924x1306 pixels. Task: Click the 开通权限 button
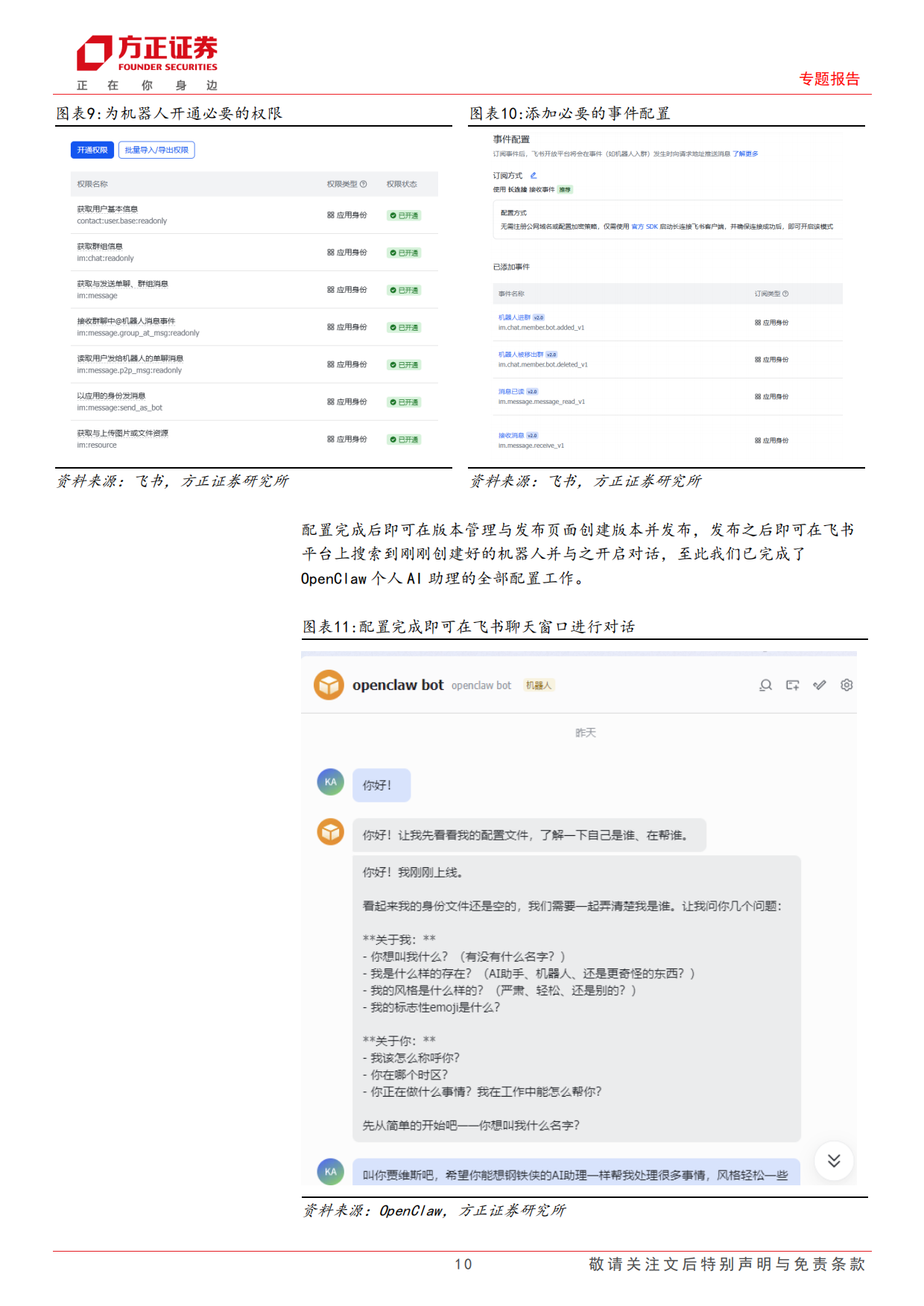click(x=92, y=150)
